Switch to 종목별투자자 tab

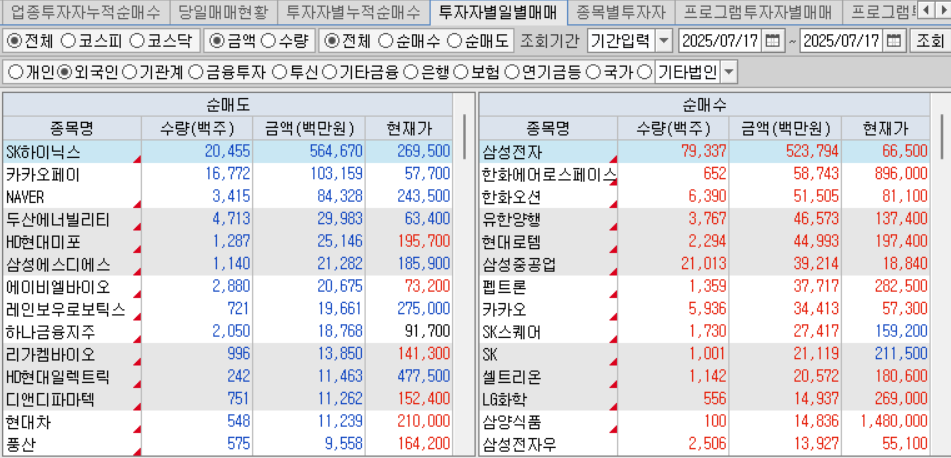tap(621, 10)
